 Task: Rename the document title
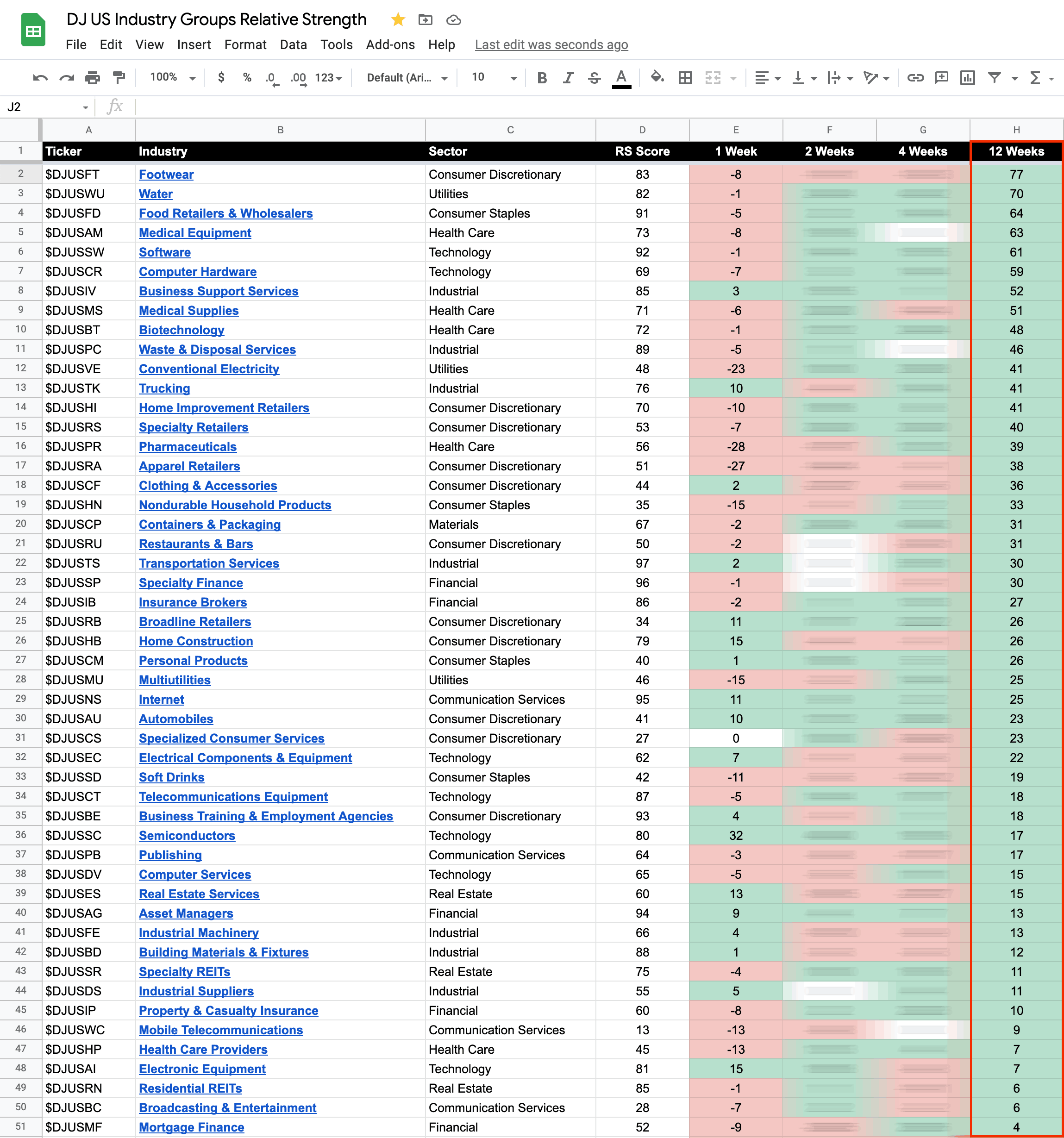[216, 19]
